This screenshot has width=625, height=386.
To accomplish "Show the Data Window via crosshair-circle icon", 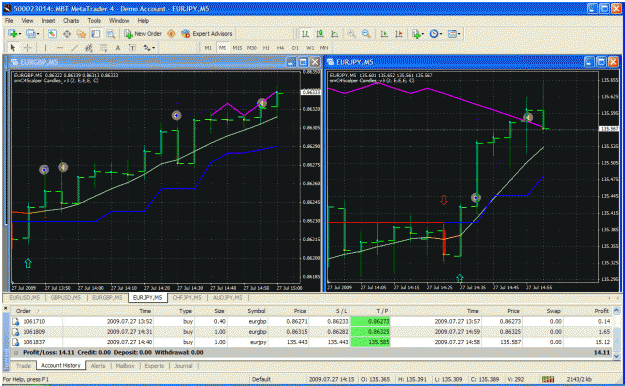I will coord(67,34).
